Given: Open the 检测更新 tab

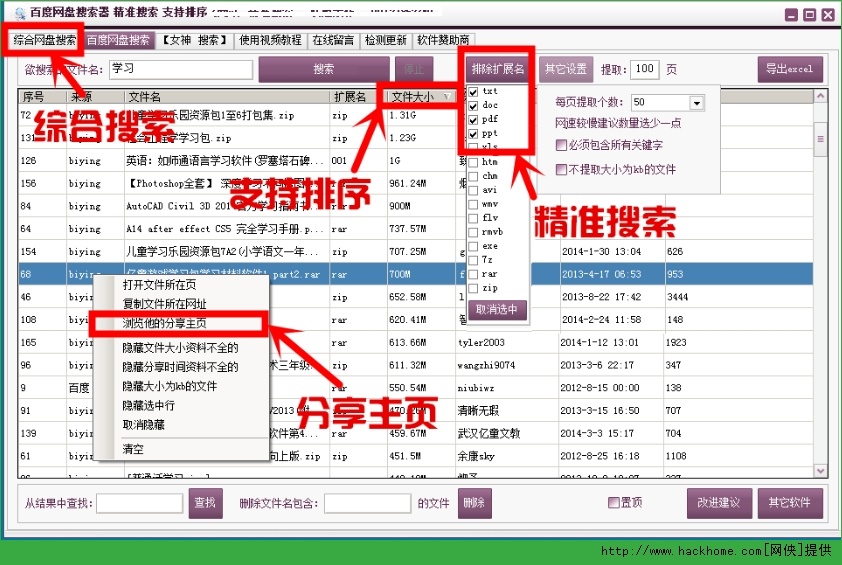Looking at the screenshot, I should click(x=386, y=40).
